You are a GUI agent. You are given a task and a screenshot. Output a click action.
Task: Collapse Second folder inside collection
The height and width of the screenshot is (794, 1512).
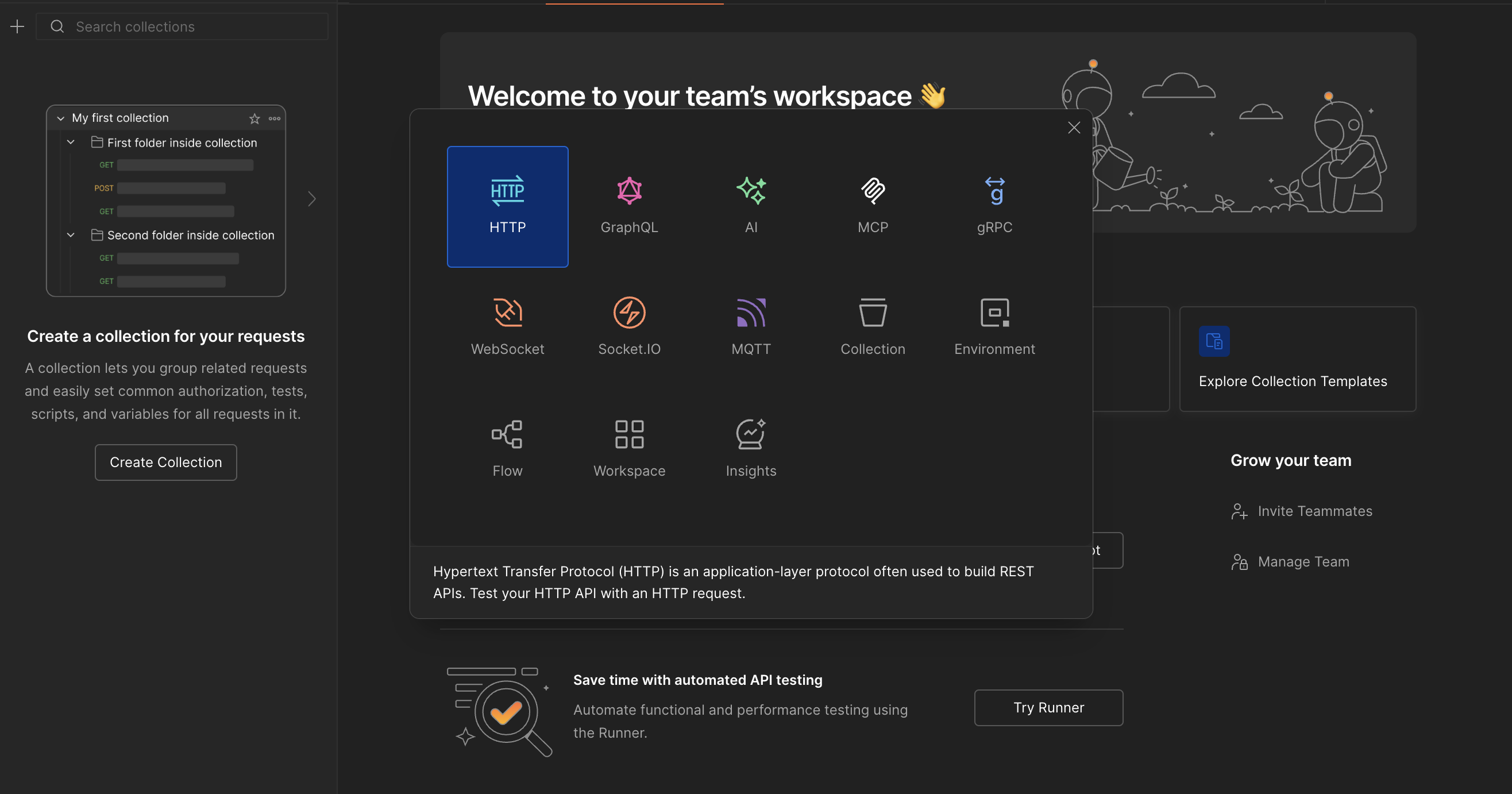71,236
